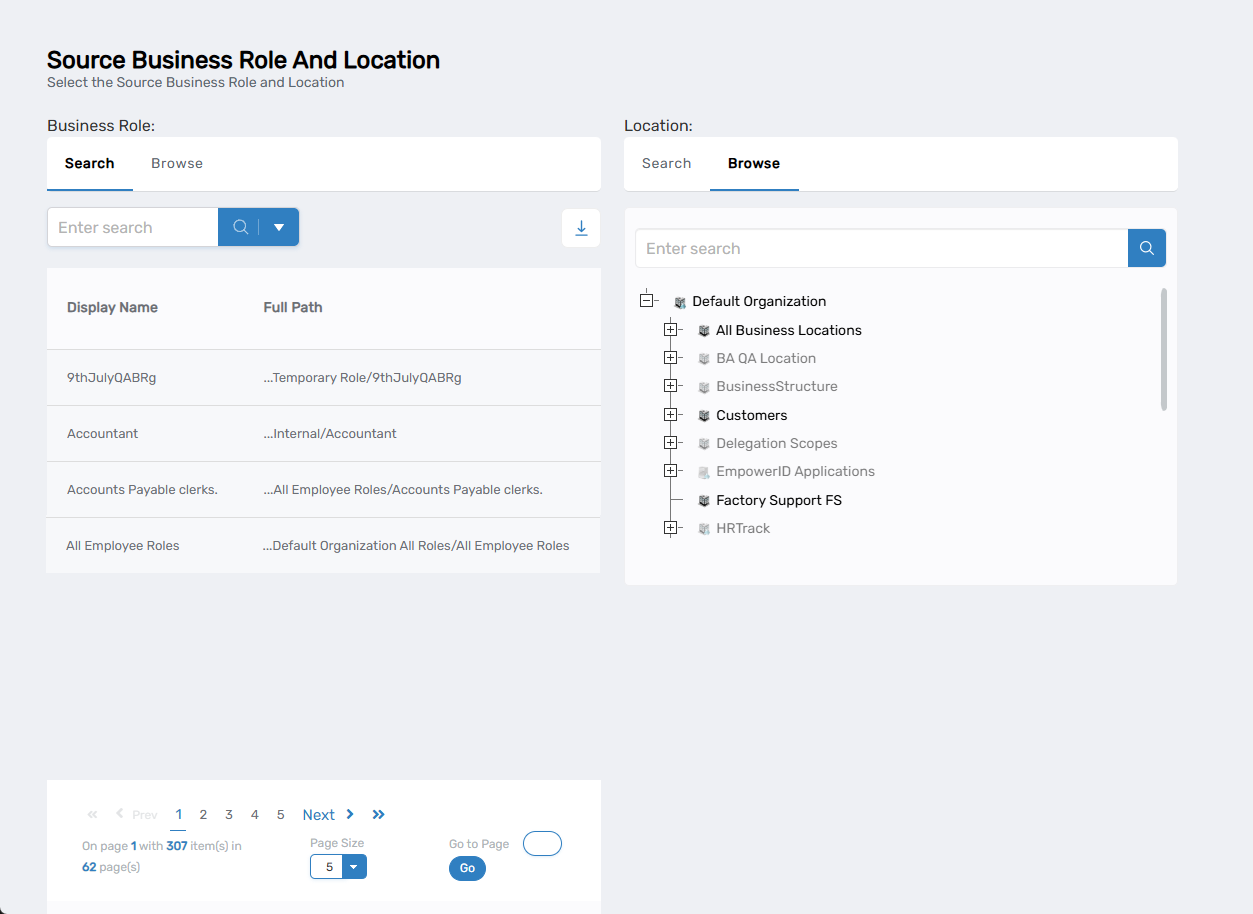Click the Location search magnifier icon

[x=1146, y=247]
